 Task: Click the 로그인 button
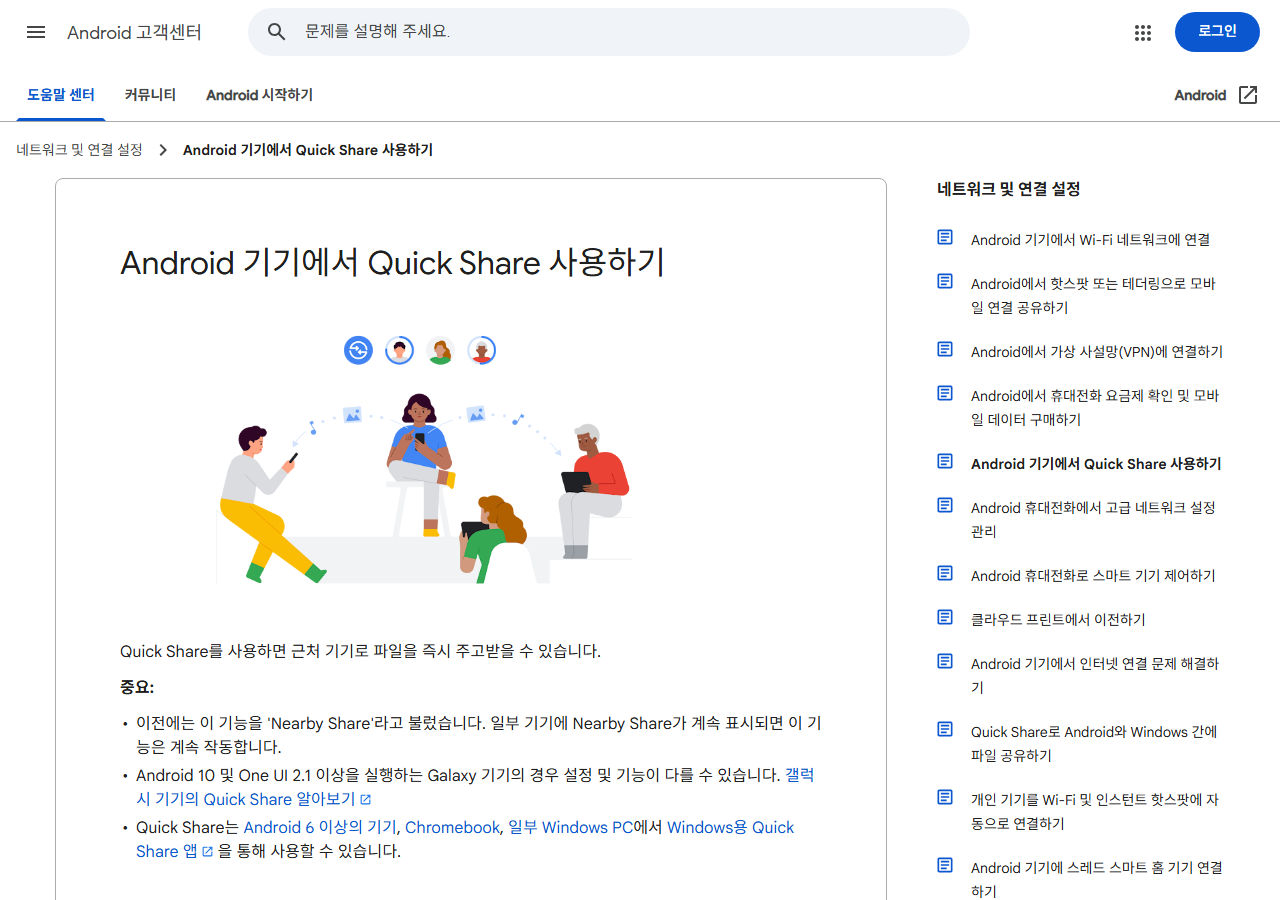click(x=1217, y=32)
